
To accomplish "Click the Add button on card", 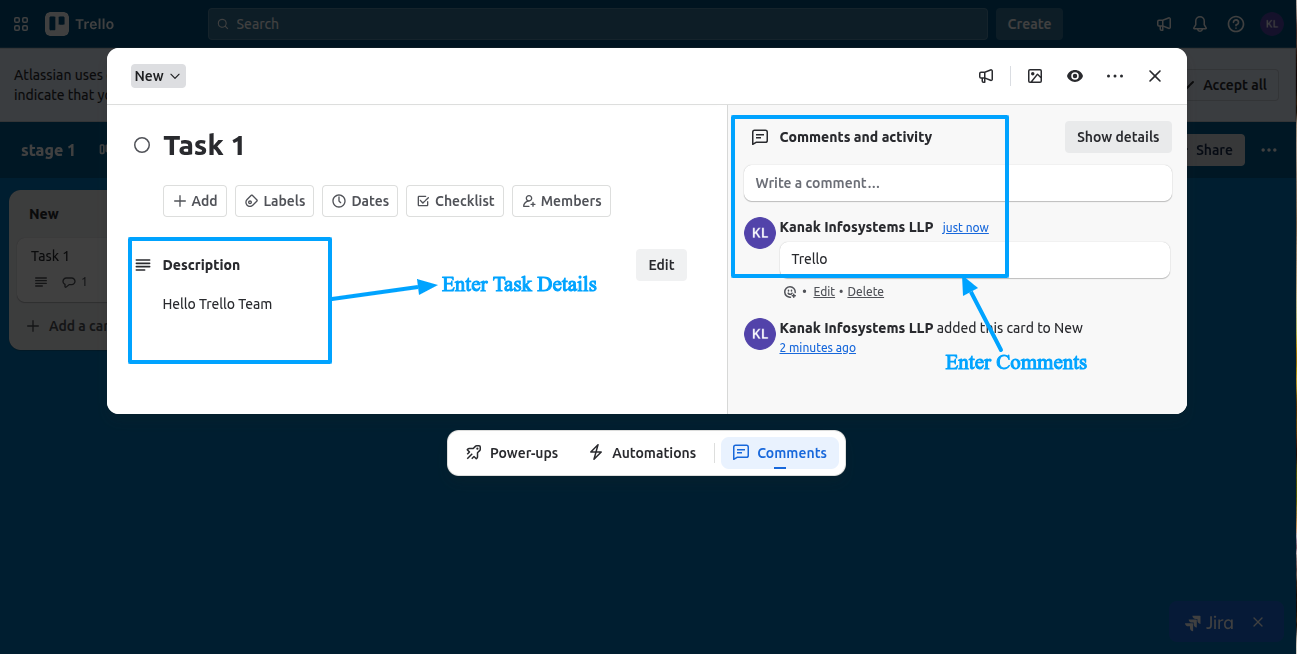I will (195, 201).
